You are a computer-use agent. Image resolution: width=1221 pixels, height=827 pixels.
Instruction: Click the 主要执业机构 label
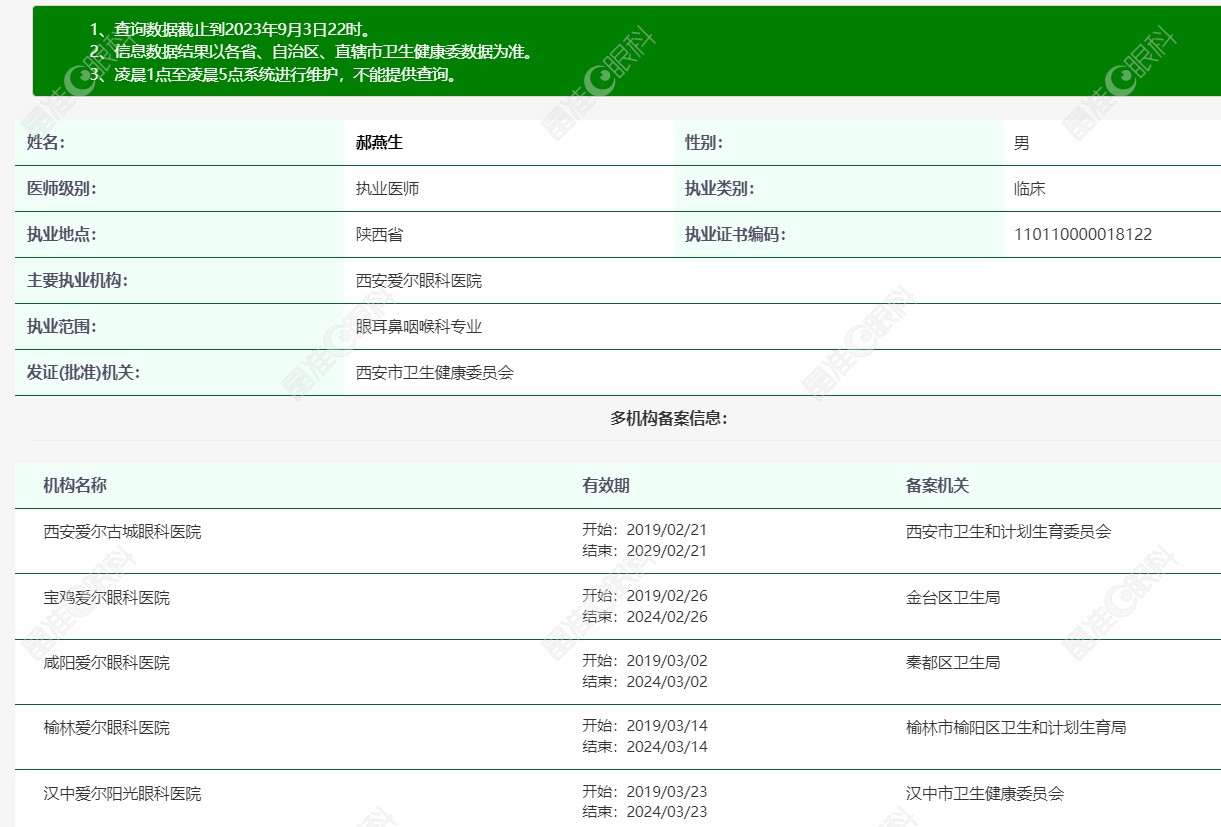78,280
